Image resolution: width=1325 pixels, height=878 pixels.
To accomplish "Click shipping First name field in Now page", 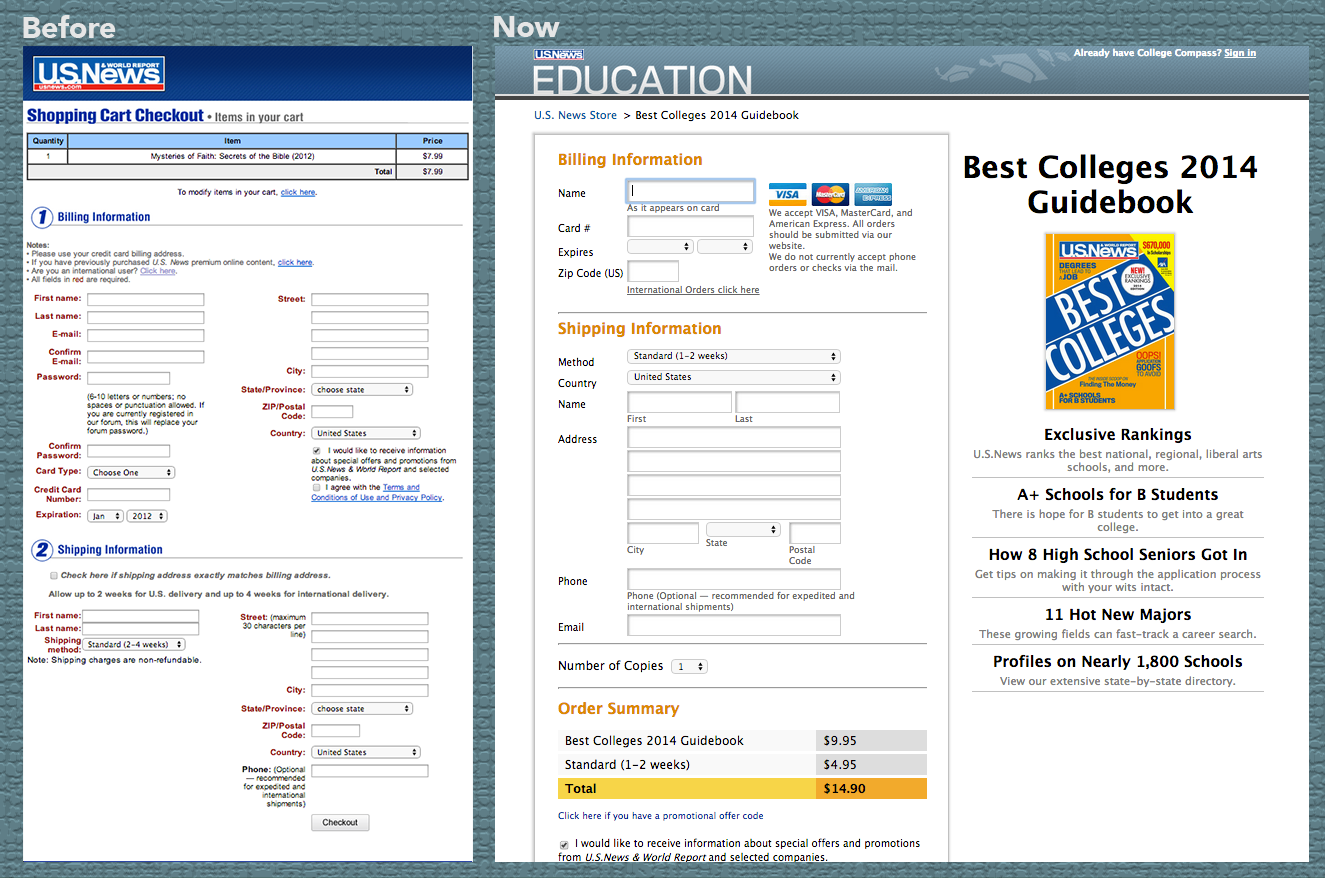I will click(680, 402).
